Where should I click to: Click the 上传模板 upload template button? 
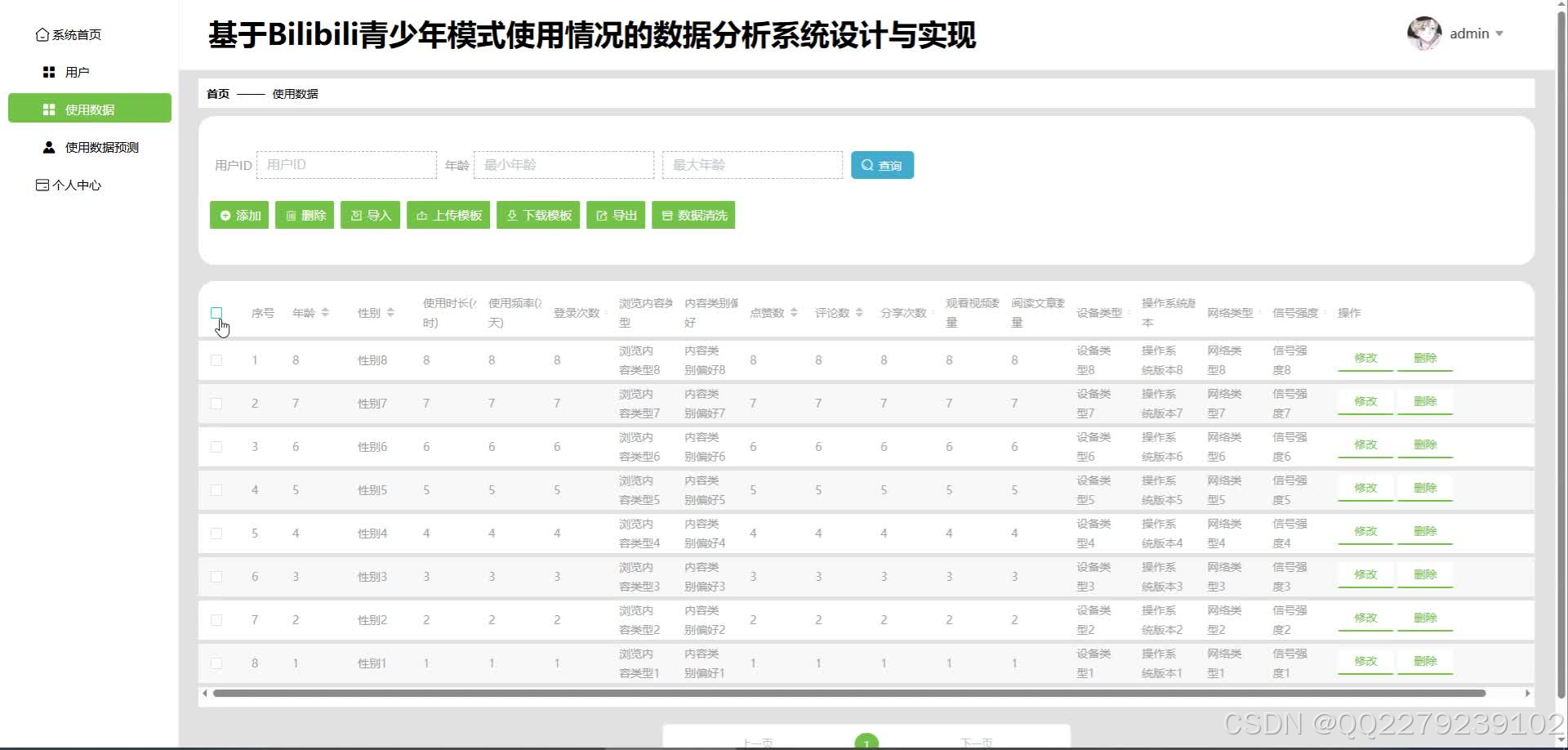pos(448,215)
